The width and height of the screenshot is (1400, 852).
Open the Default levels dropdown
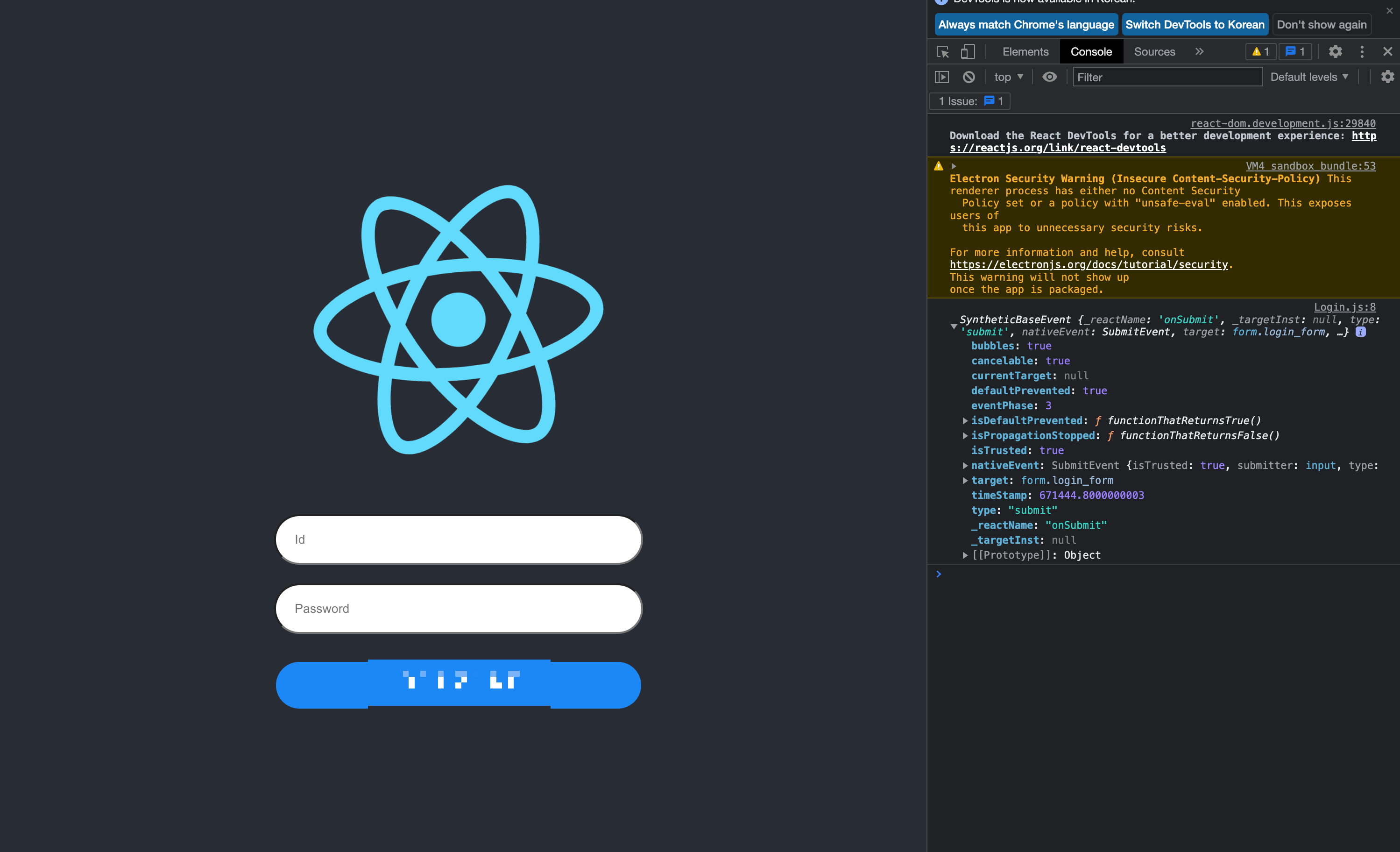coord(1309,77)
